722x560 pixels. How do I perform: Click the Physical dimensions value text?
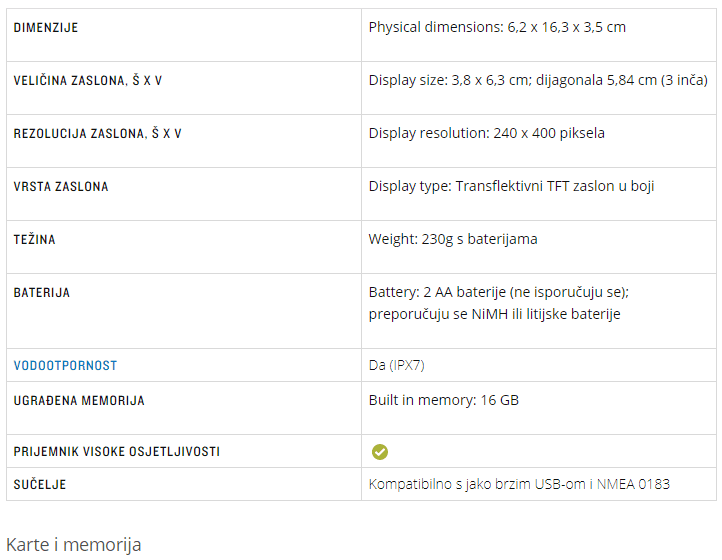(x=497, y=27)
